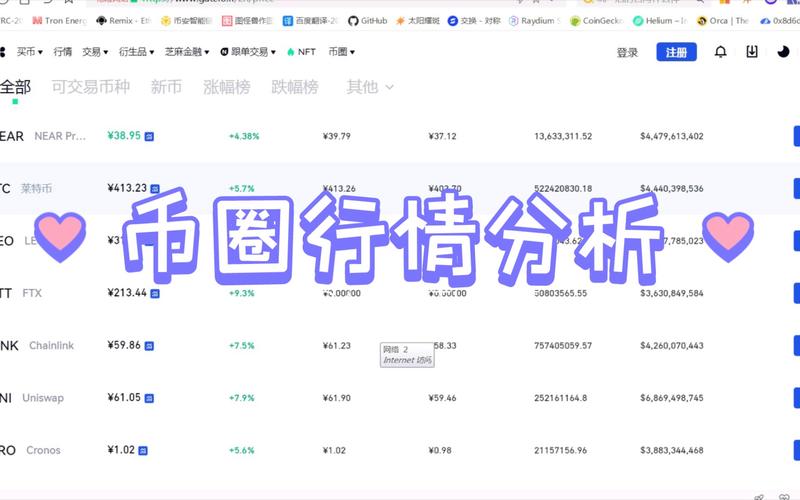The width and height of the screenshot is (800, 500).
Task: Click the +7.5% change value
Action: (x=241, y=346)
